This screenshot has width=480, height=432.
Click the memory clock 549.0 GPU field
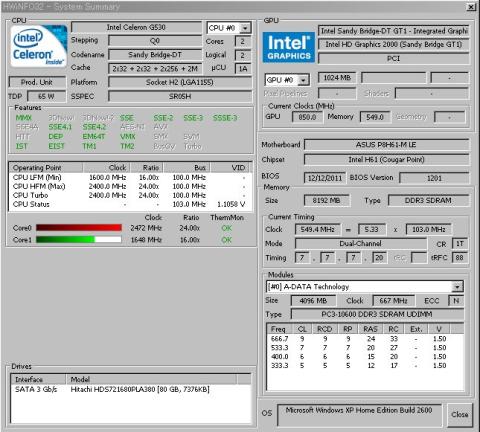click(x=375, y=117)
